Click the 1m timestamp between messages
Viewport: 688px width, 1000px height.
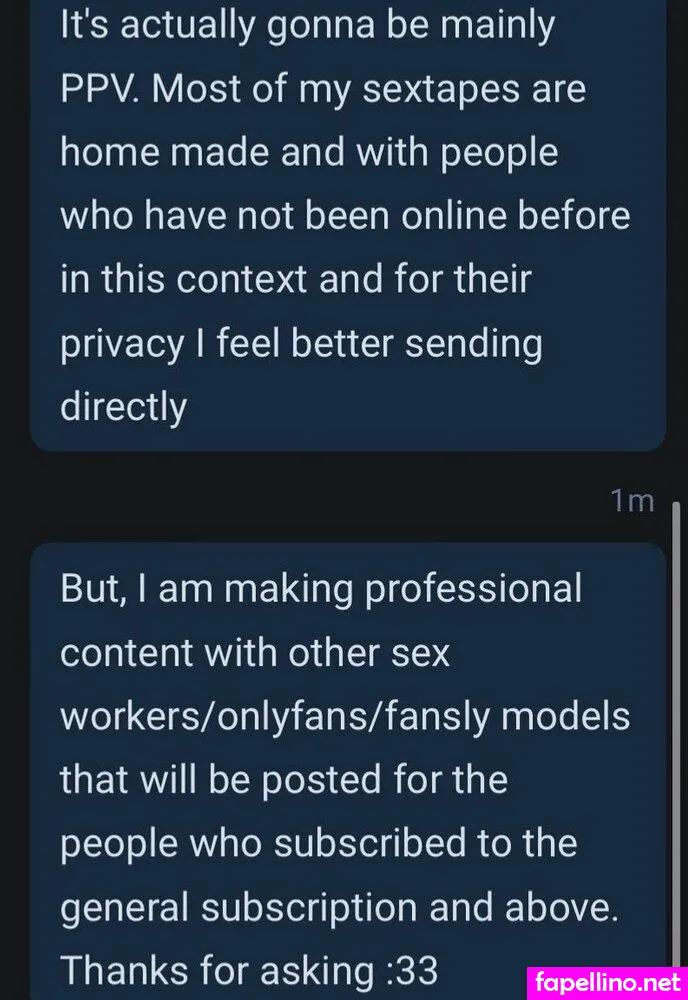(632, 500)
